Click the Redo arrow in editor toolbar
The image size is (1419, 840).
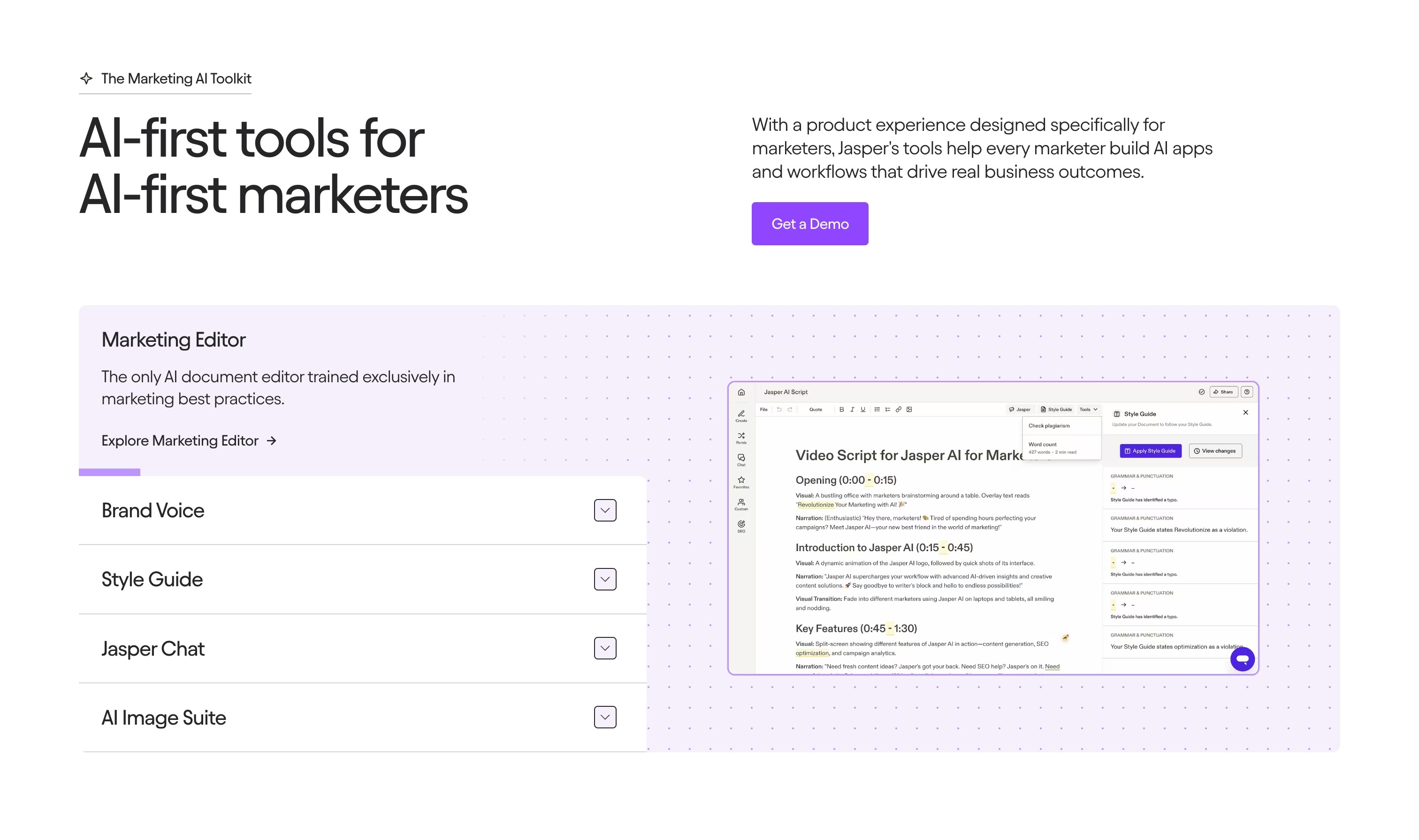click(x=790, y=409)
